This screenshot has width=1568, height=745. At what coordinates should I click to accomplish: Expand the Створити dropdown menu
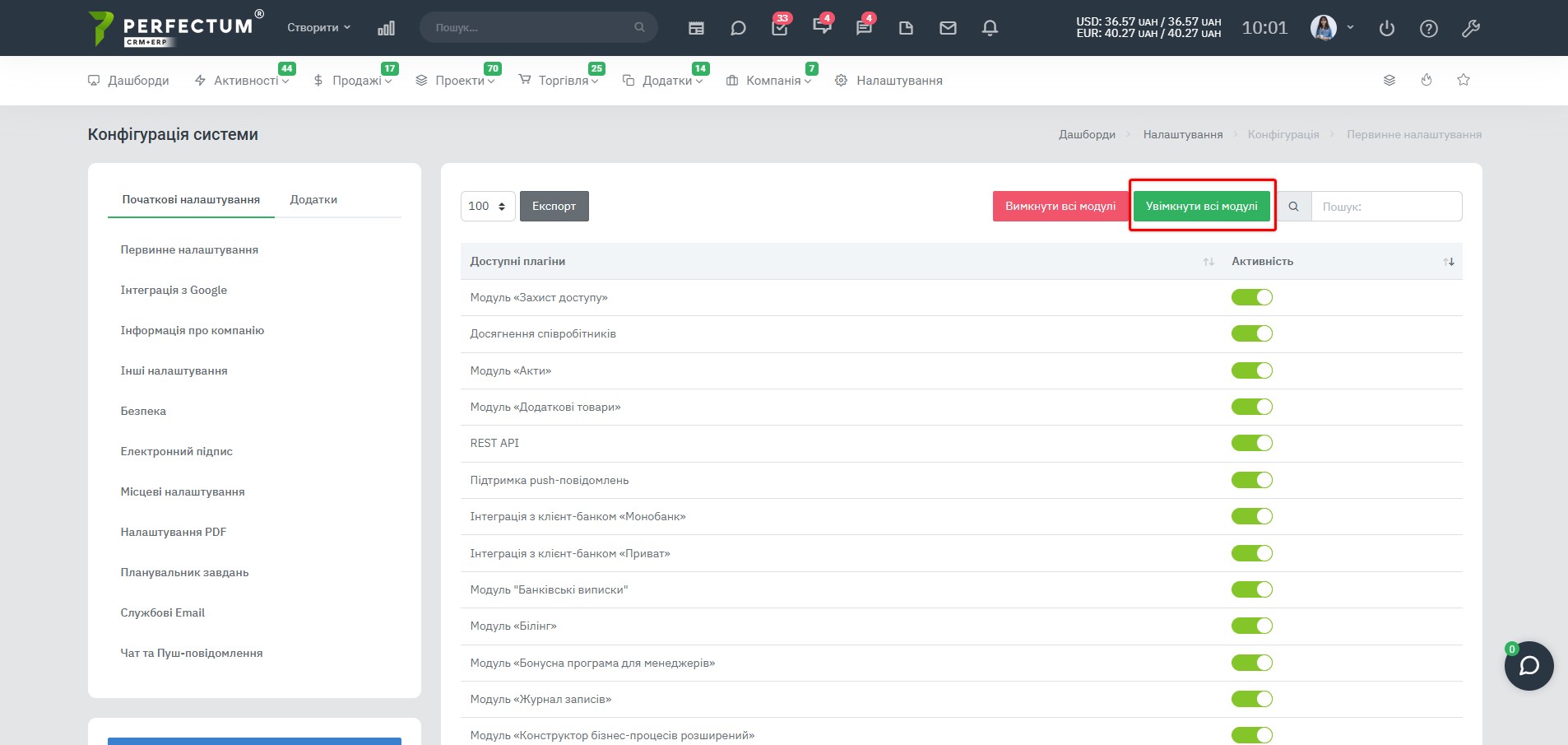pos(318,27)
